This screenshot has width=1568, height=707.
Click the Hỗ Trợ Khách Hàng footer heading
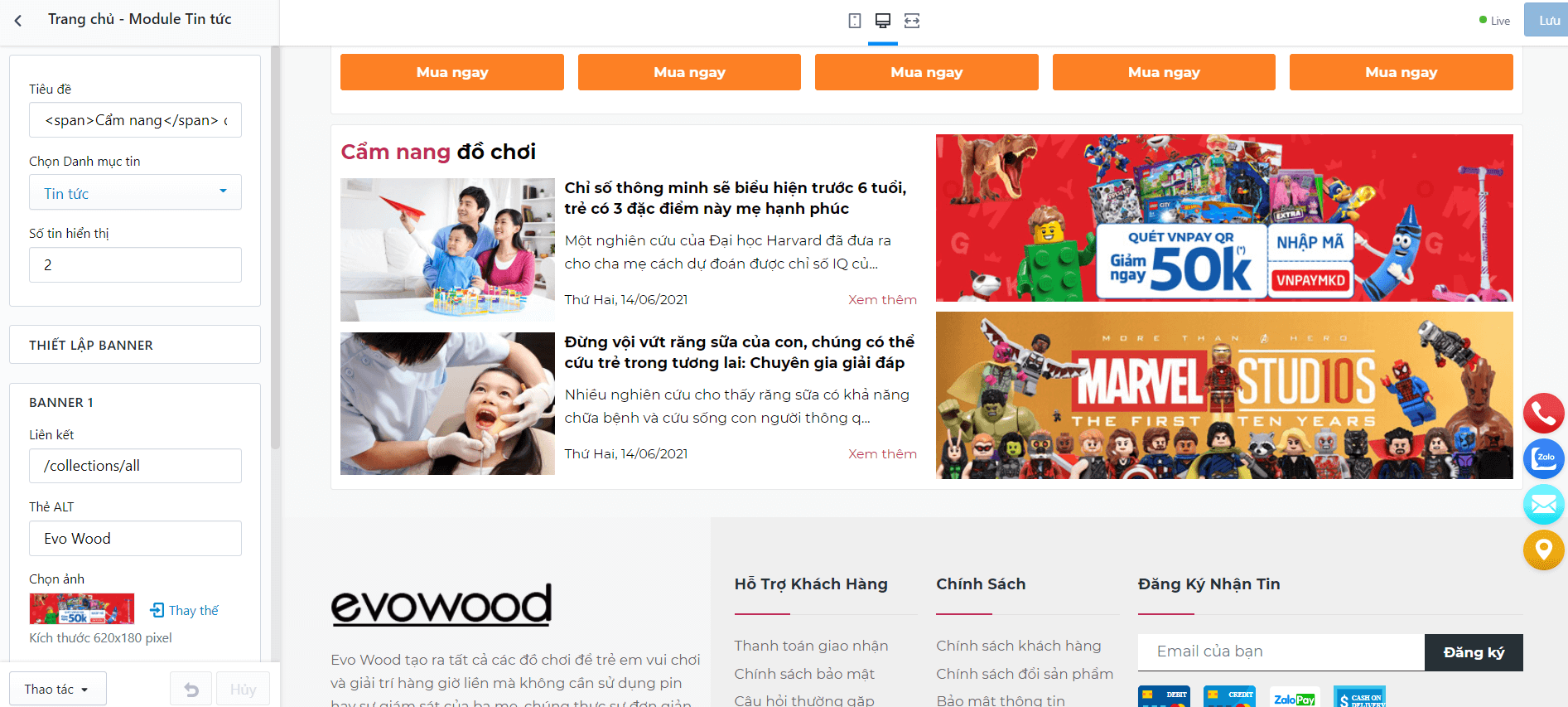coord(811,584)
